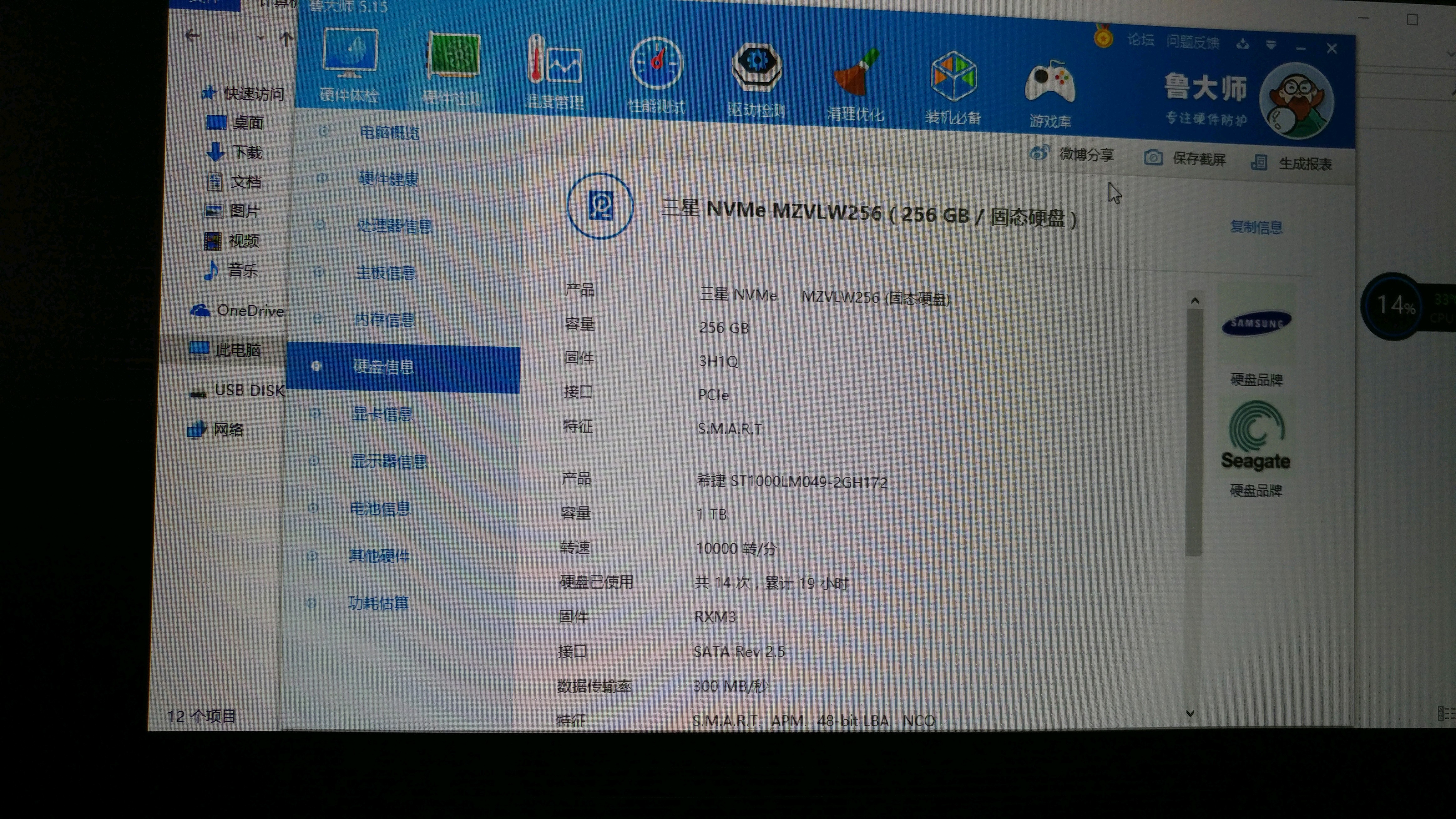Select 电脑概览 in sidebar
The width and height of the screenshot is (1456, 819).
[389, 132]
